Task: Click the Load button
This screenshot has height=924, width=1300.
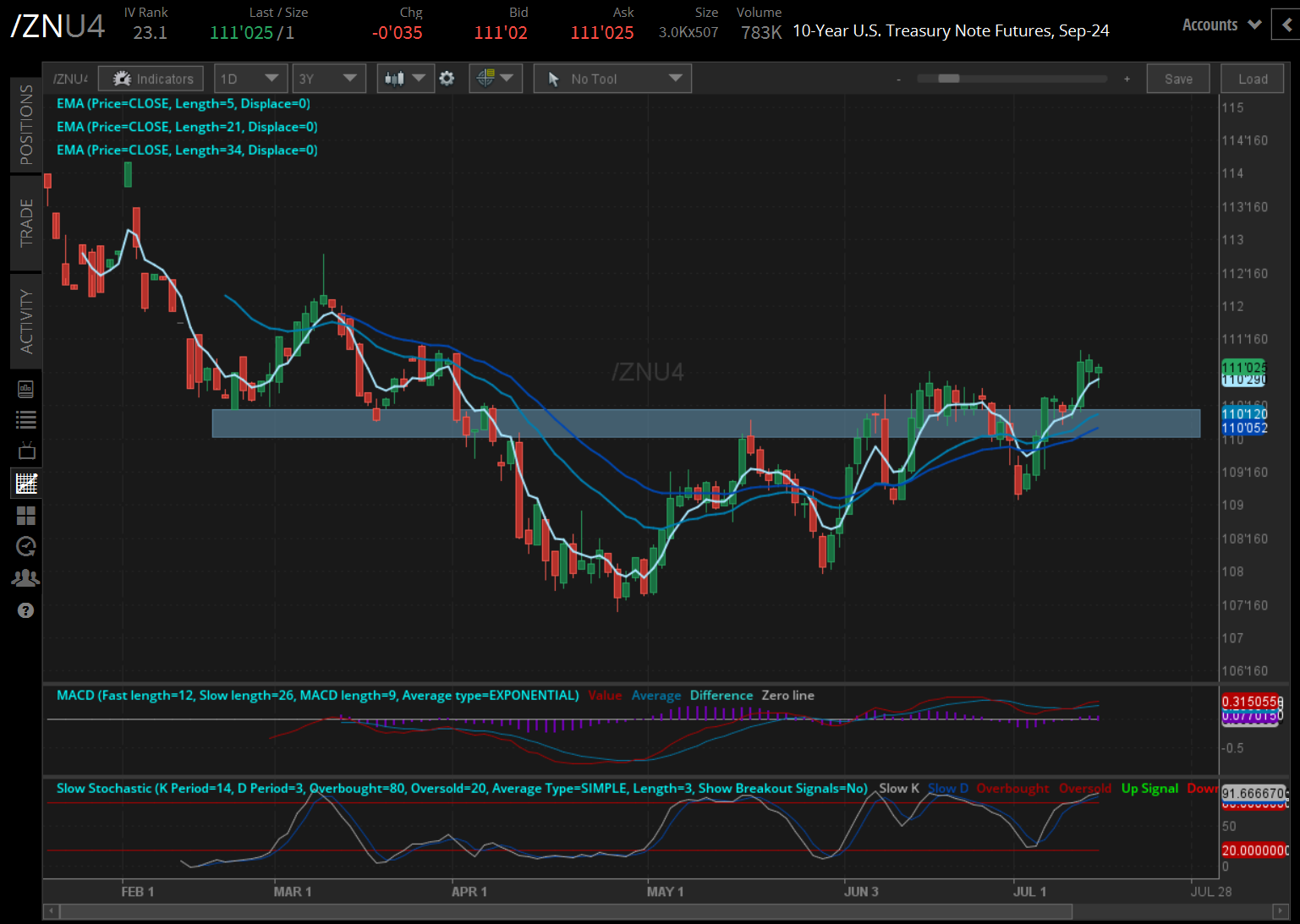Action: [1253, 79]
